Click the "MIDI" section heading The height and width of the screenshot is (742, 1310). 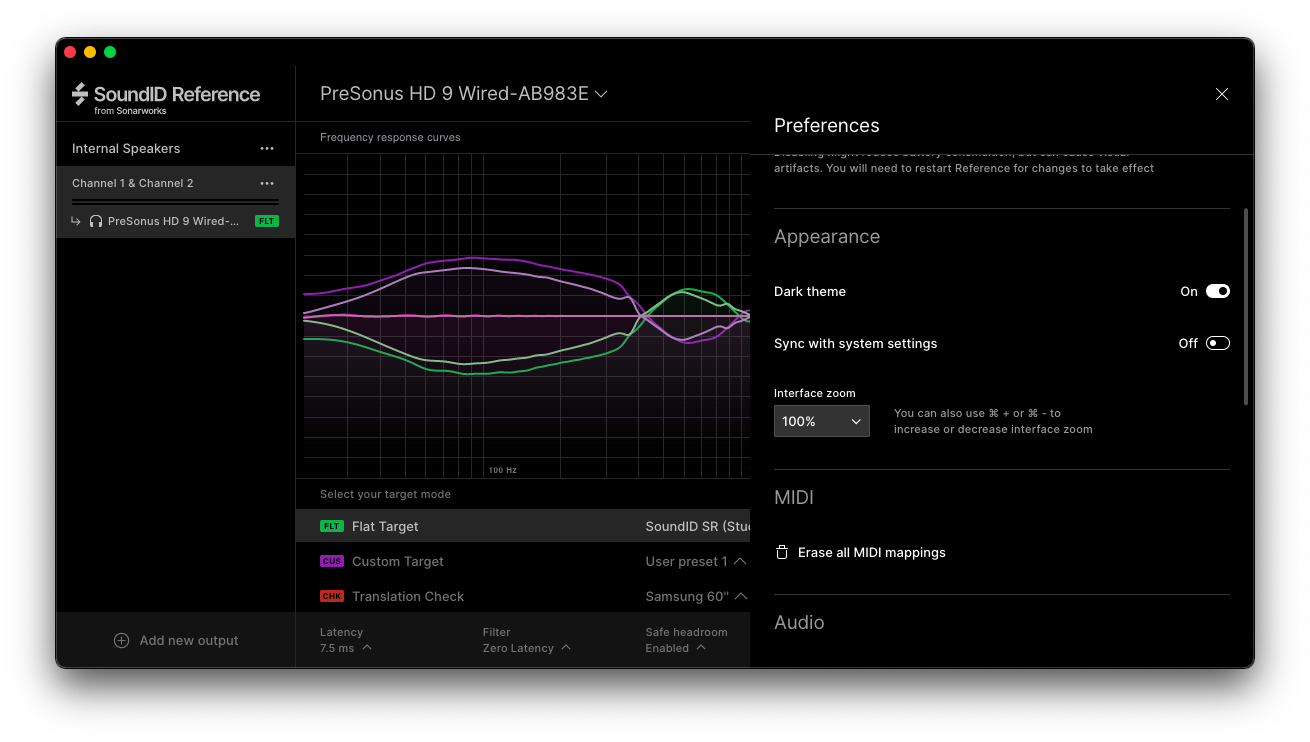[x=794, y=497]
